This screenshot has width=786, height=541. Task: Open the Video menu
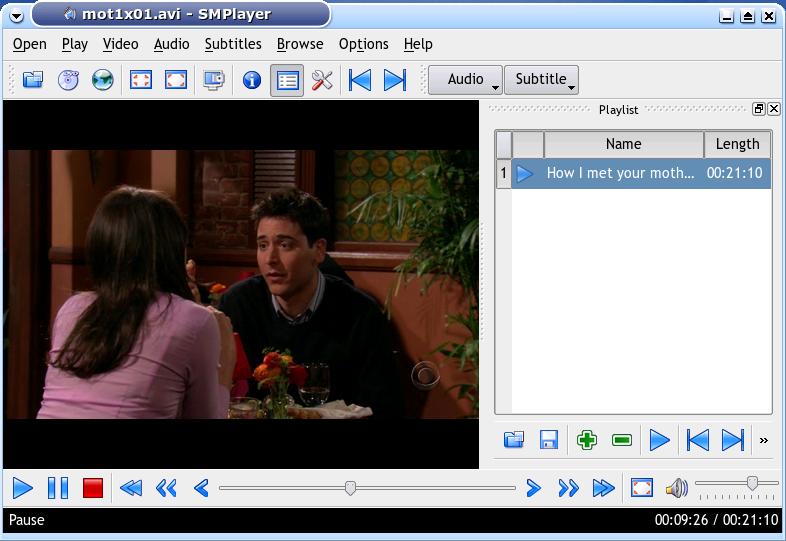(x=120, y=44)
